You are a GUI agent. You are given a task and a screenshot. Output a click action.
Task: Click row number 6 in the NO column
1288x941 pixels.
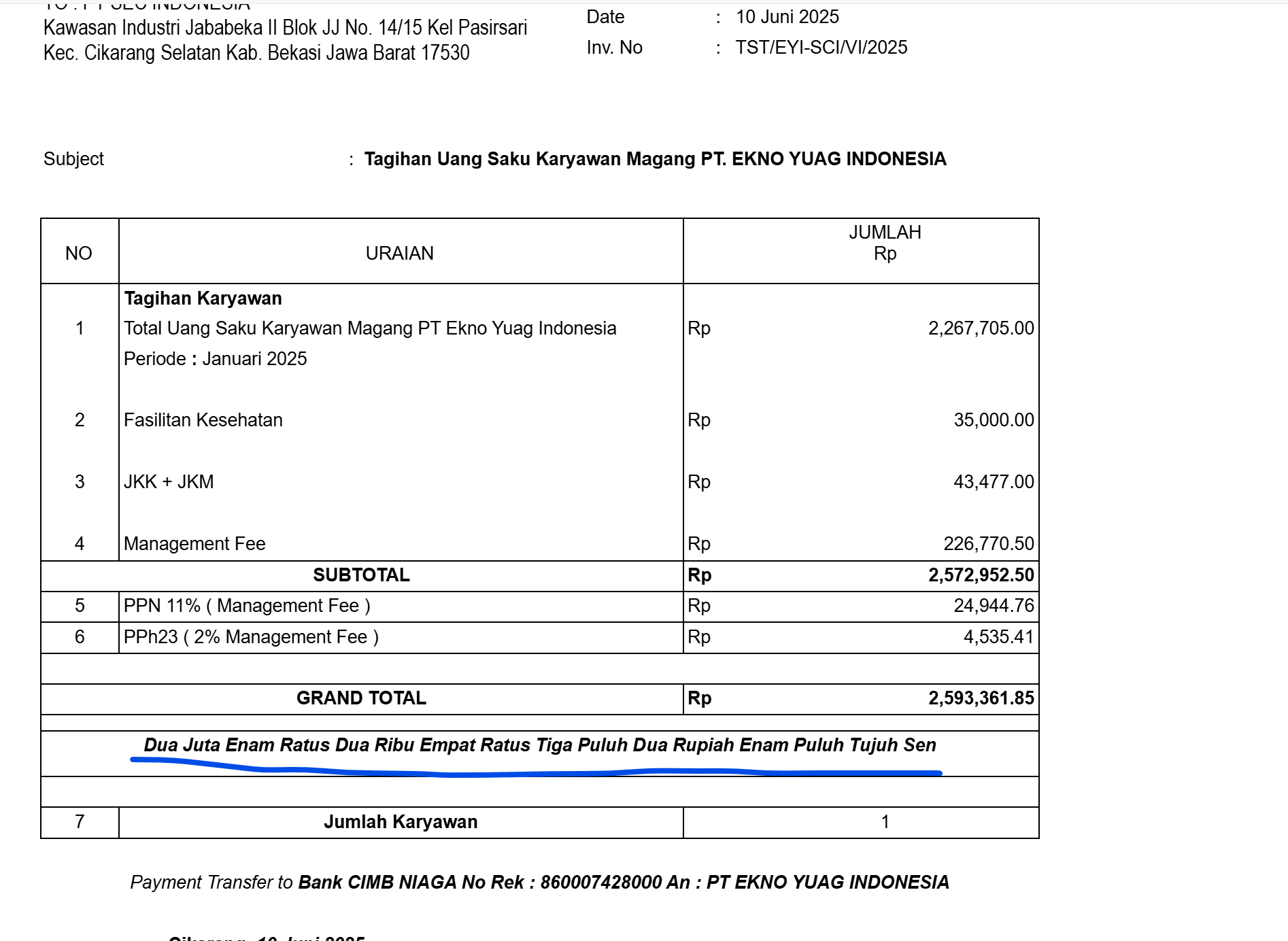click(x=80, y=637)
